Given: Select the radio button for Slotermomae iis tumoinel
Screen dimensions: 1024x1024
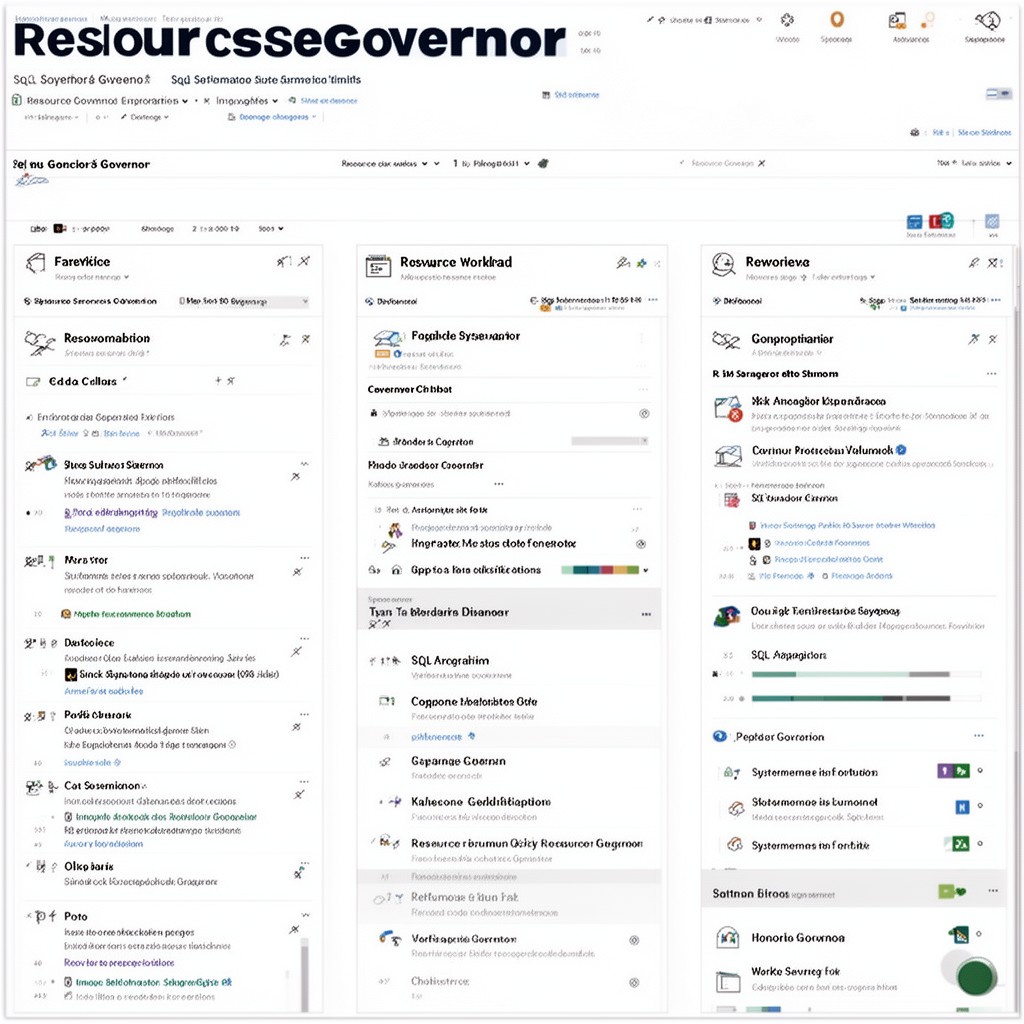Looking at the screenshot, I should click(x=980, y=806).
